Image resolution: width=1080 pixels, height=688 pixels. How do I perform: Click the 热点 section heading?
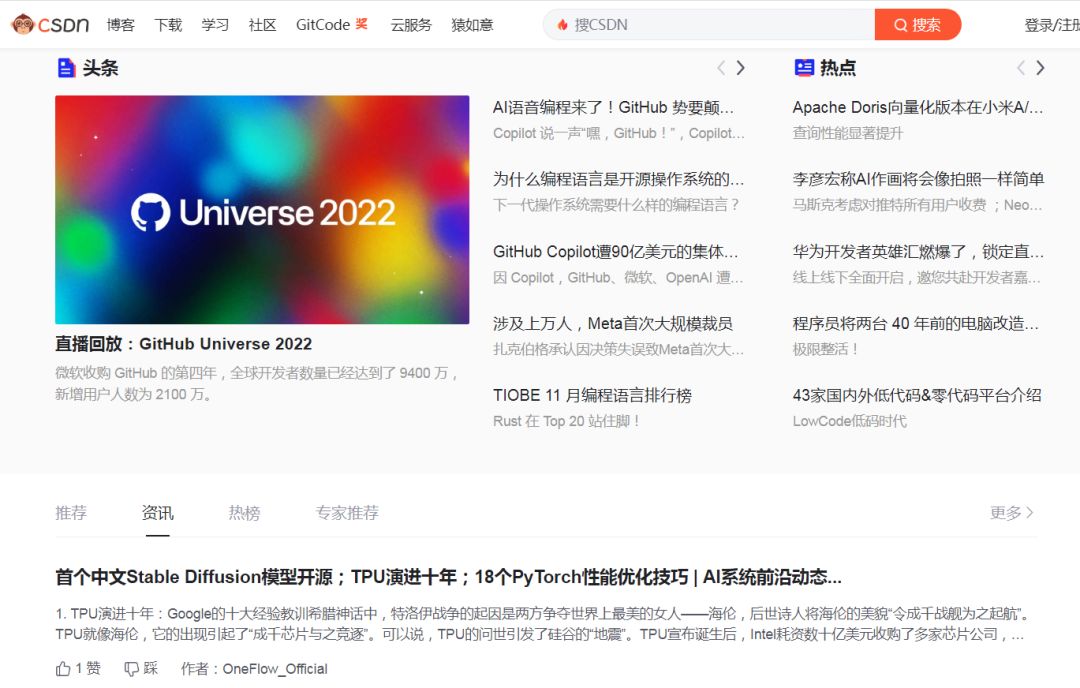tap(838, 67)
